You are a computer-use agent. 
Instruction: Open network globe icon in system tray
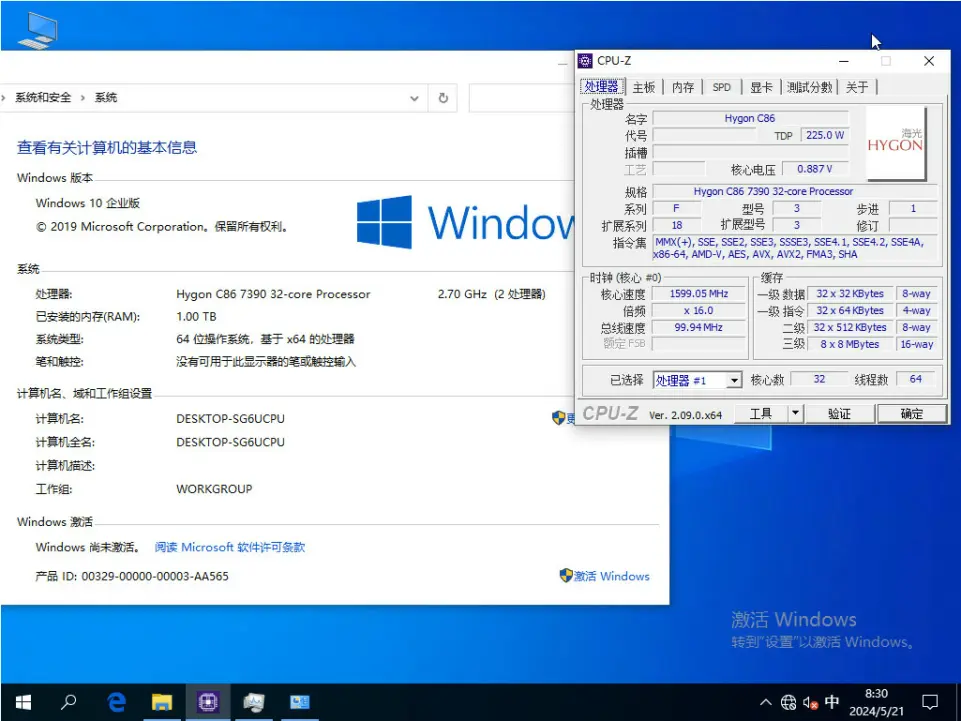pos(788,702)
